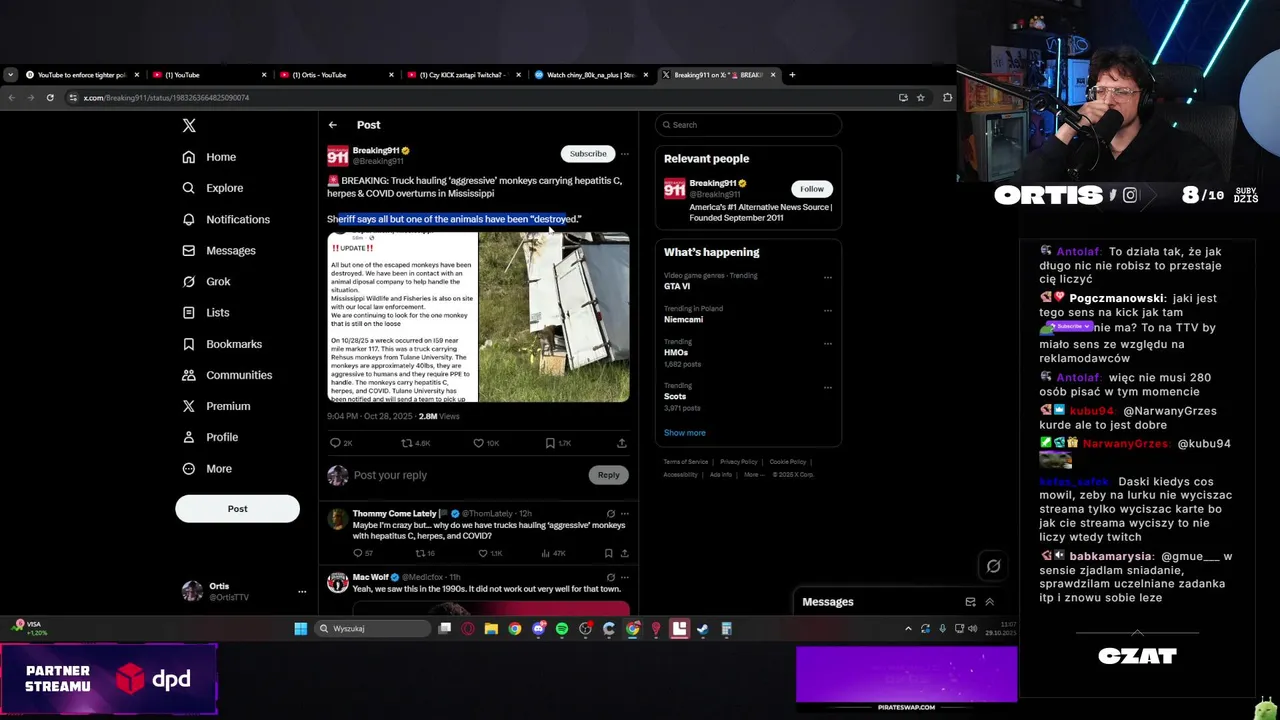
Task: Click the white Post button
Action: click(x=237, y=508)
